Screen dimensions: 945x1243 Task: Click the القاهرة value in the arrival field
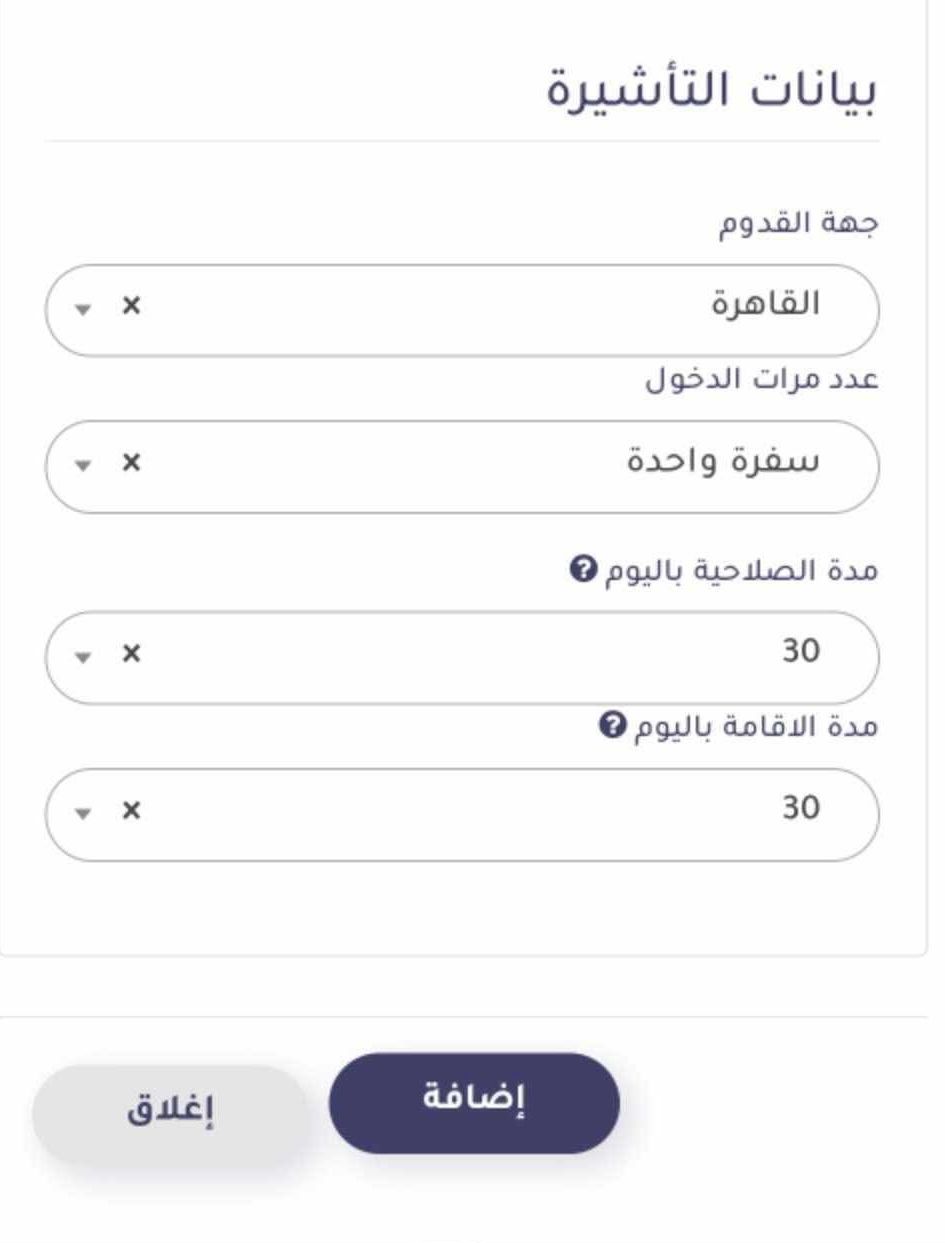(x=765, y=305)
